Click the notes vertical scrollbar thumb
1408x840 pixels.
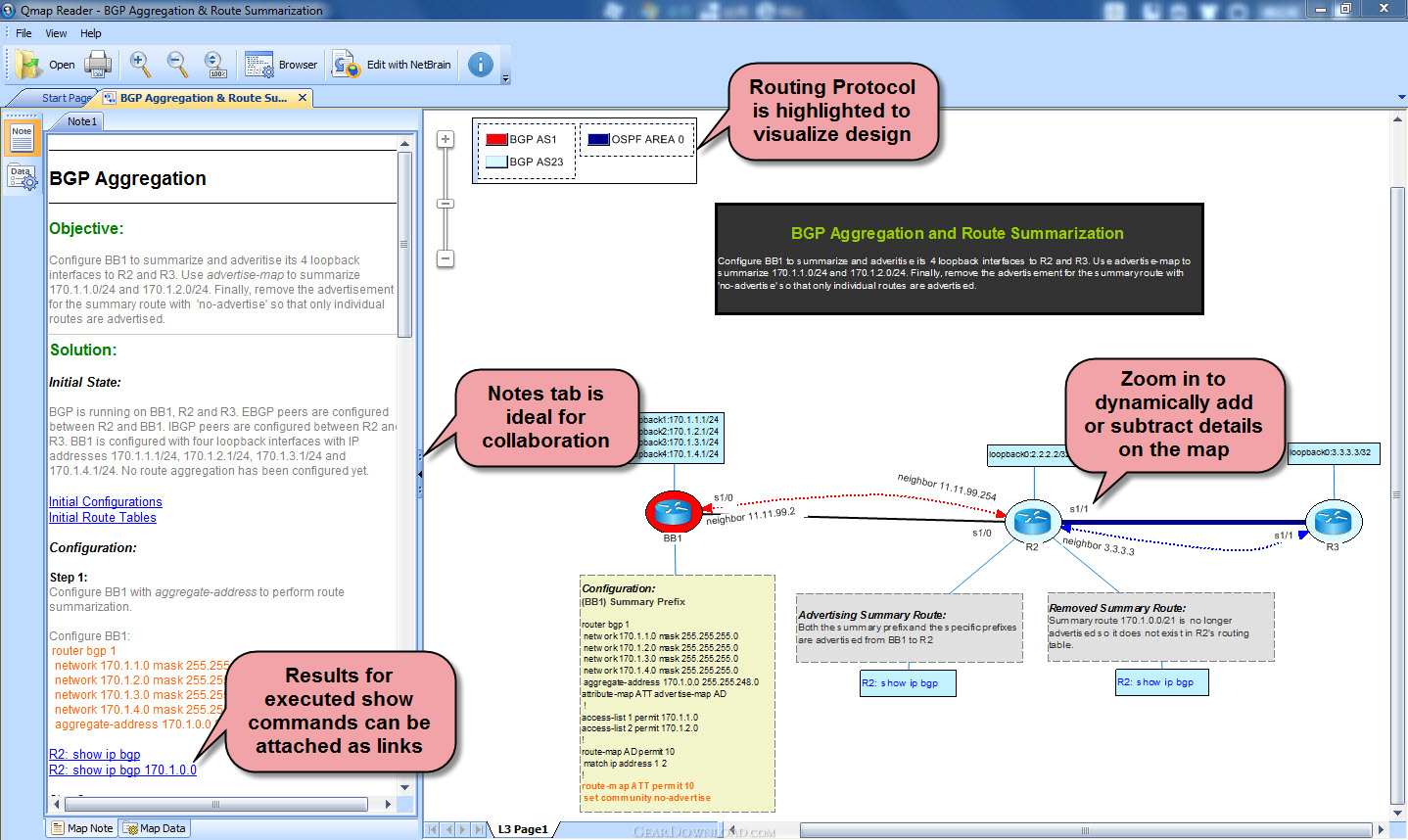pos(404,245)
